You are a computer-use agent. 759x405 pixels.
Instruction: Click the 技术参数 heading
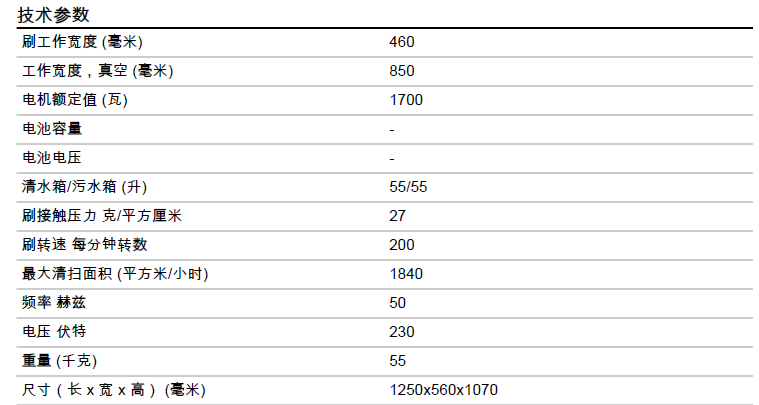[53, 14]
